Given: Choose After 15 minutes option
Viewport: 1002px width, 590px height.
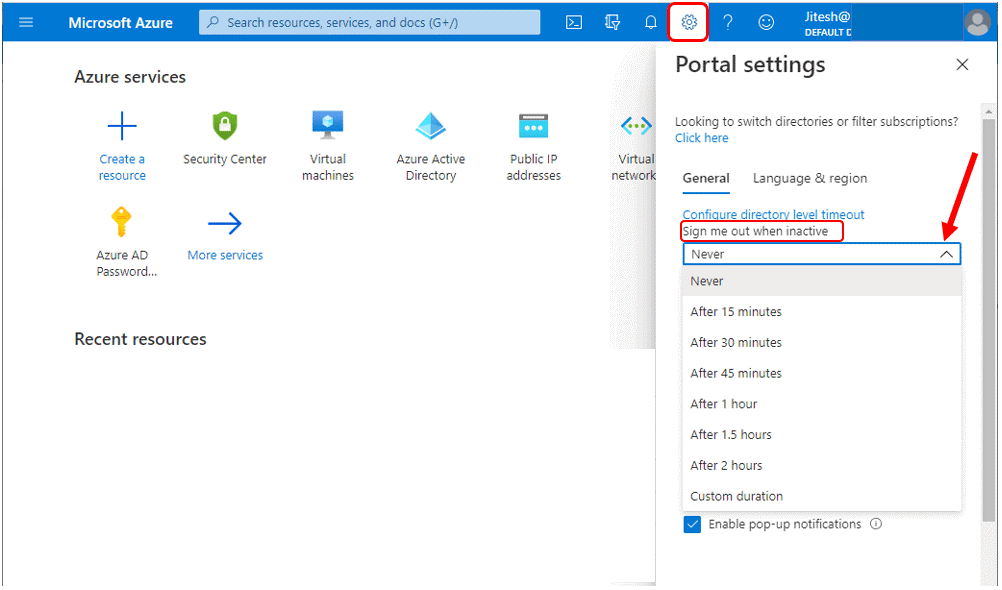Looking at the screenshot, I should pos(822,312).
